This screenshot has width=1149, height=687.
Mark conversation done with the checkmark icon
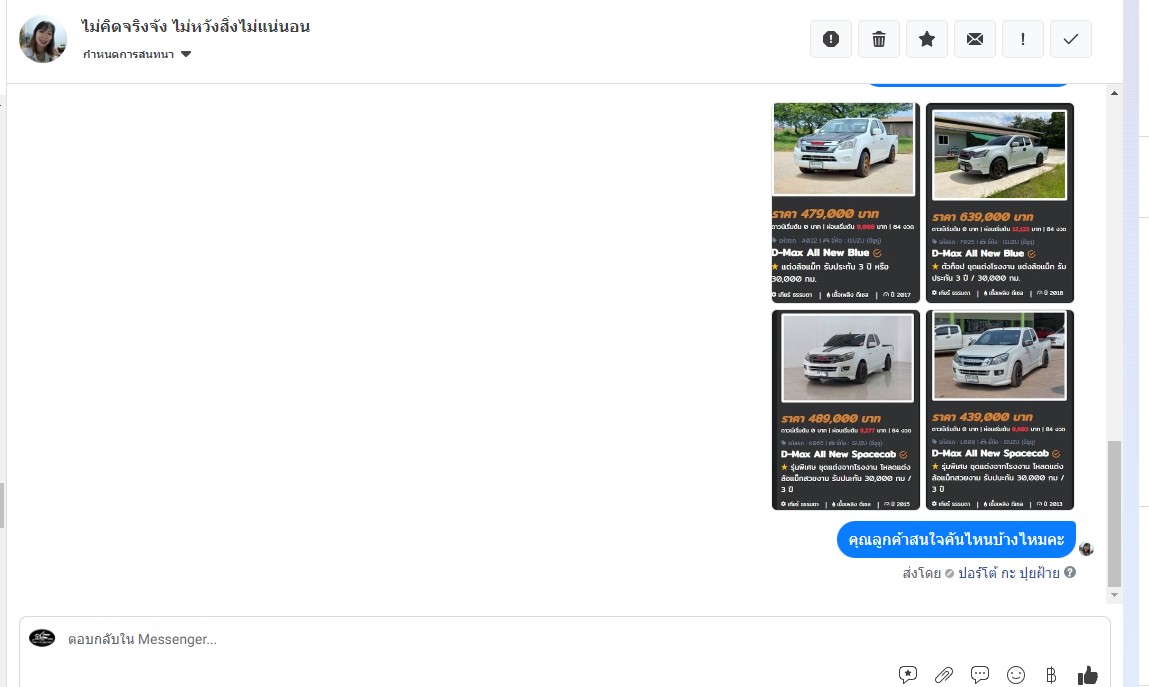(1071, 39)
